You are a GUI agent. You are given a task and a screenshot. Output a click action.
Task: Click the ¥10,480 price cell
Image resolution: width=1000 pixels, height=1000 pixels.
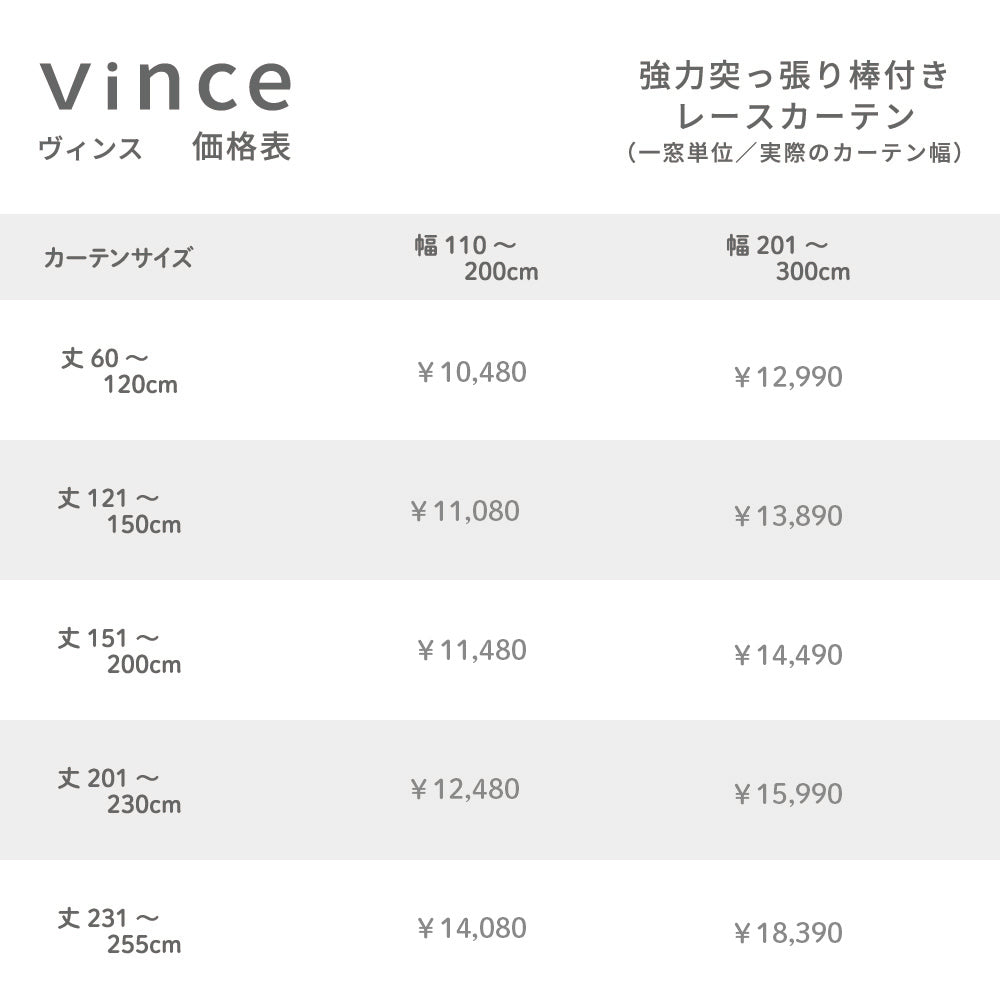[x=471, y=373]
